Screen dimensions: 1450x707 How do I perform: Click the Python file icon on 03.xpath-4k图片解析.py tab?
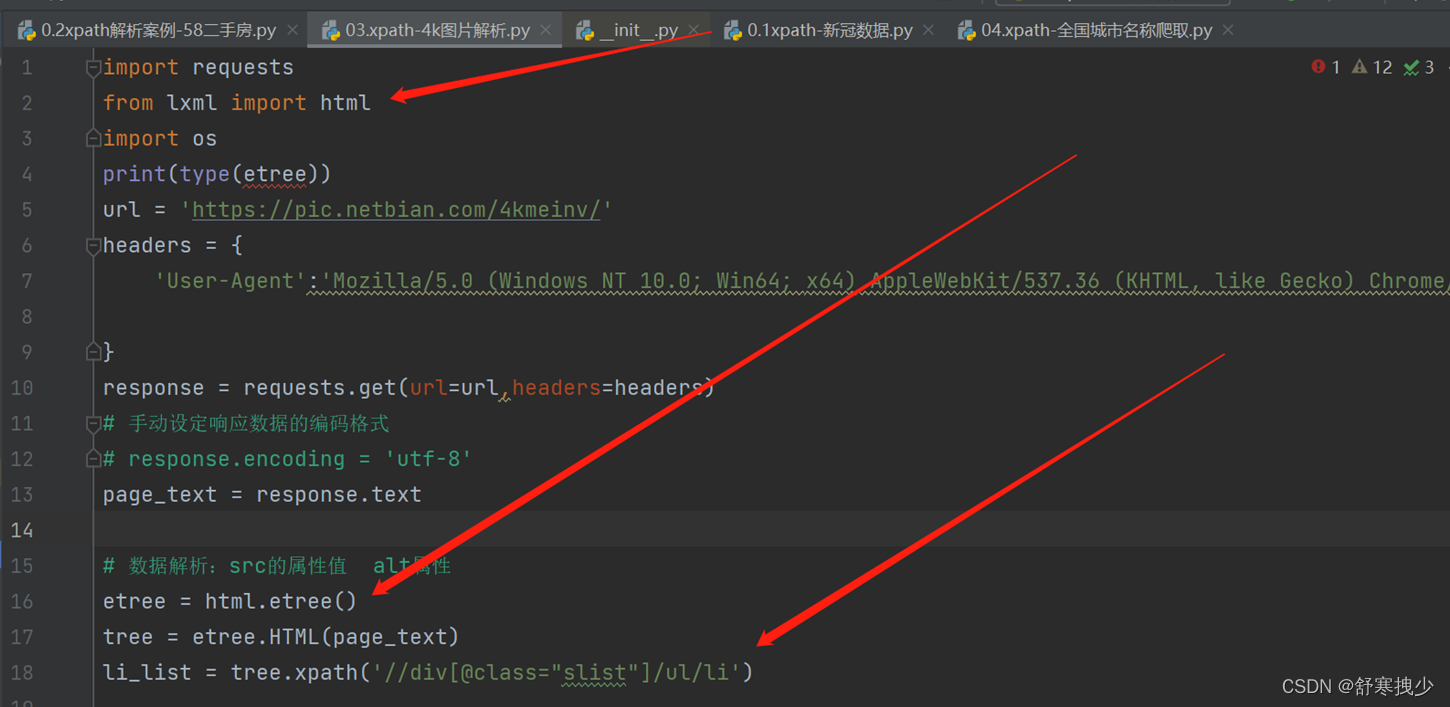(330, 30)
